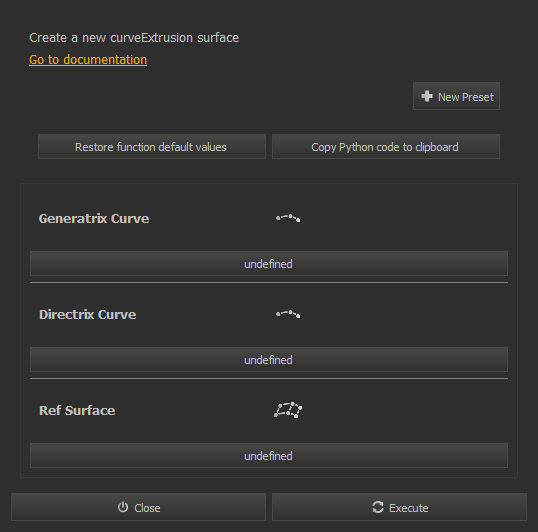This screenshot has height=532, width=538.
Task: Click the Create a new curveExtrusion surface heading
Action: point(134,38)
